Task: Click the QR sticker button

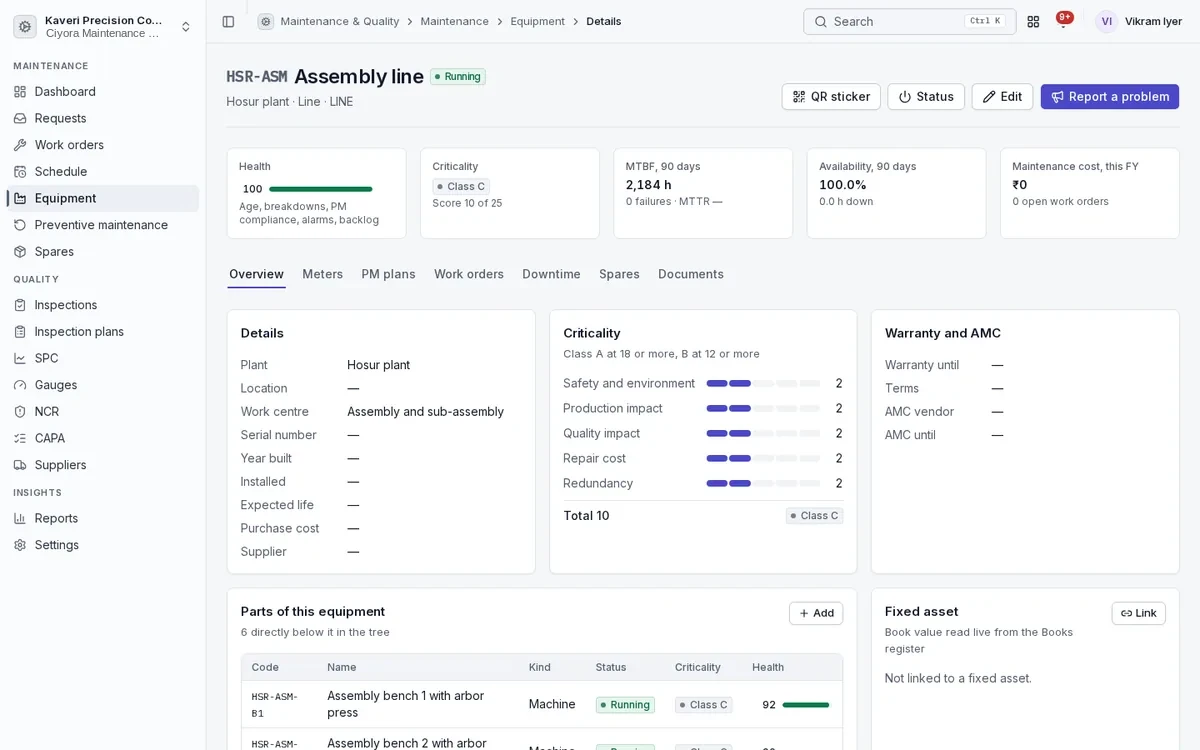Action: pyautogui.click(x=831, y=97)
